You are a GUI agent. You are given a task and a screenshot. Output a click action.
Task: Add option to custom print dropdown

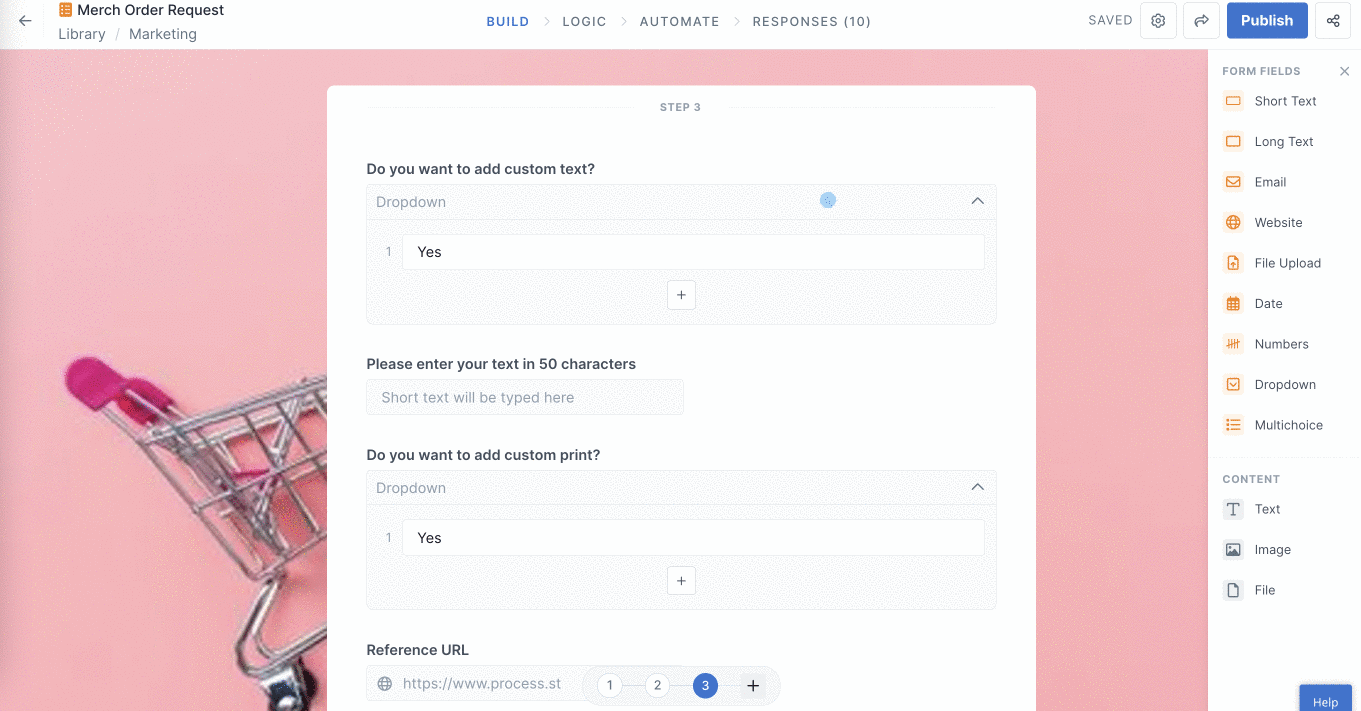681,581
